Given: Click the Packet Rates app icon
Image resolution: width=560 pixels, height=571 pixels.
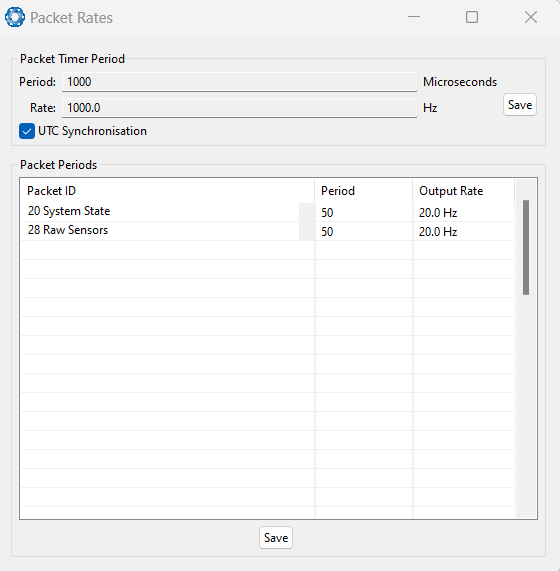Looking at the screenshot, I should pyautogui.click(x=15, y=17).
